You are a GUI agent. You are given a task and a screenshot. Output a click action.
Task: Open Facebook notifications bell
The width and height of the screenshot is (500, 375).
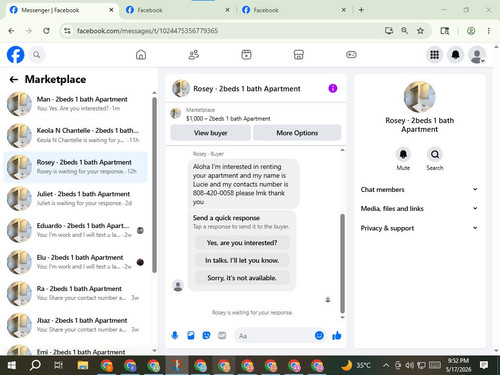pos(456,55)
